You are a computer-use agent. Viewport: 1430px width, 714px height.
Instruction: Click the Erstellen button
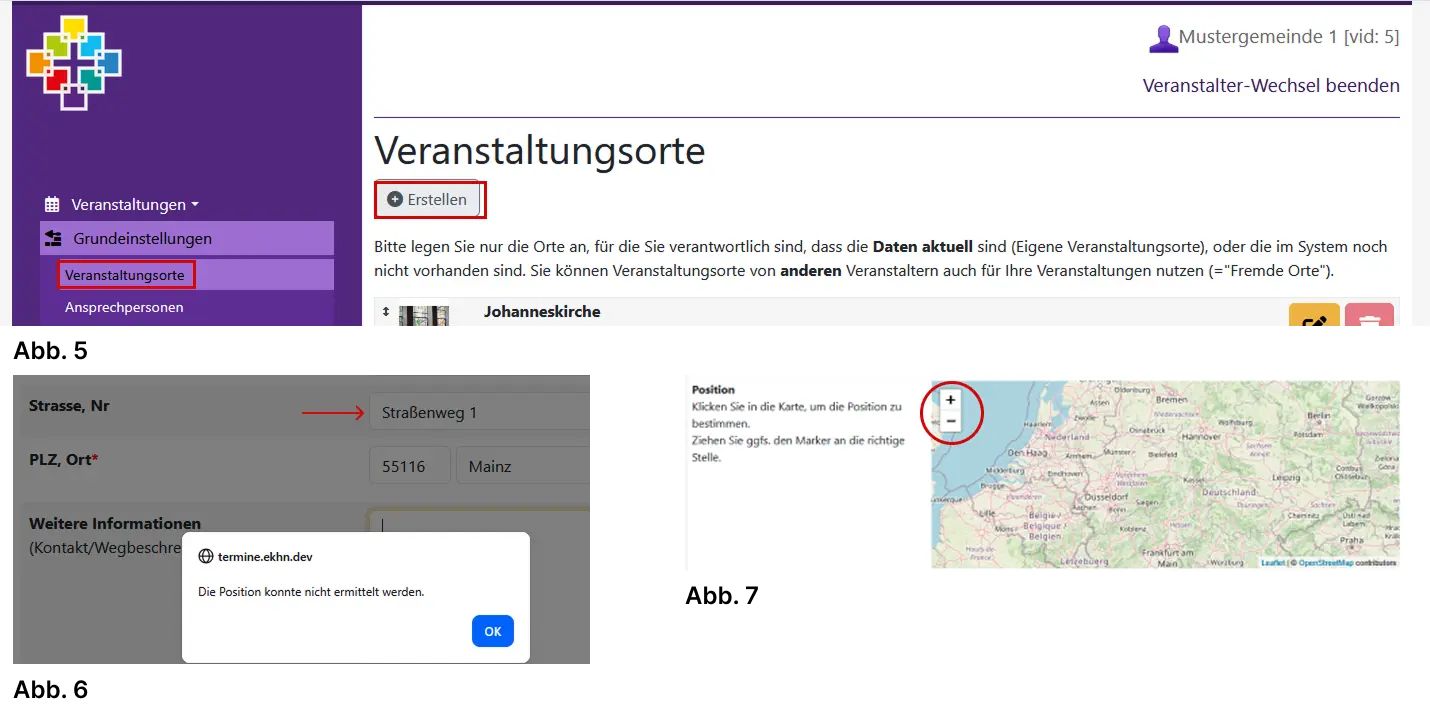tap(429, 200)
